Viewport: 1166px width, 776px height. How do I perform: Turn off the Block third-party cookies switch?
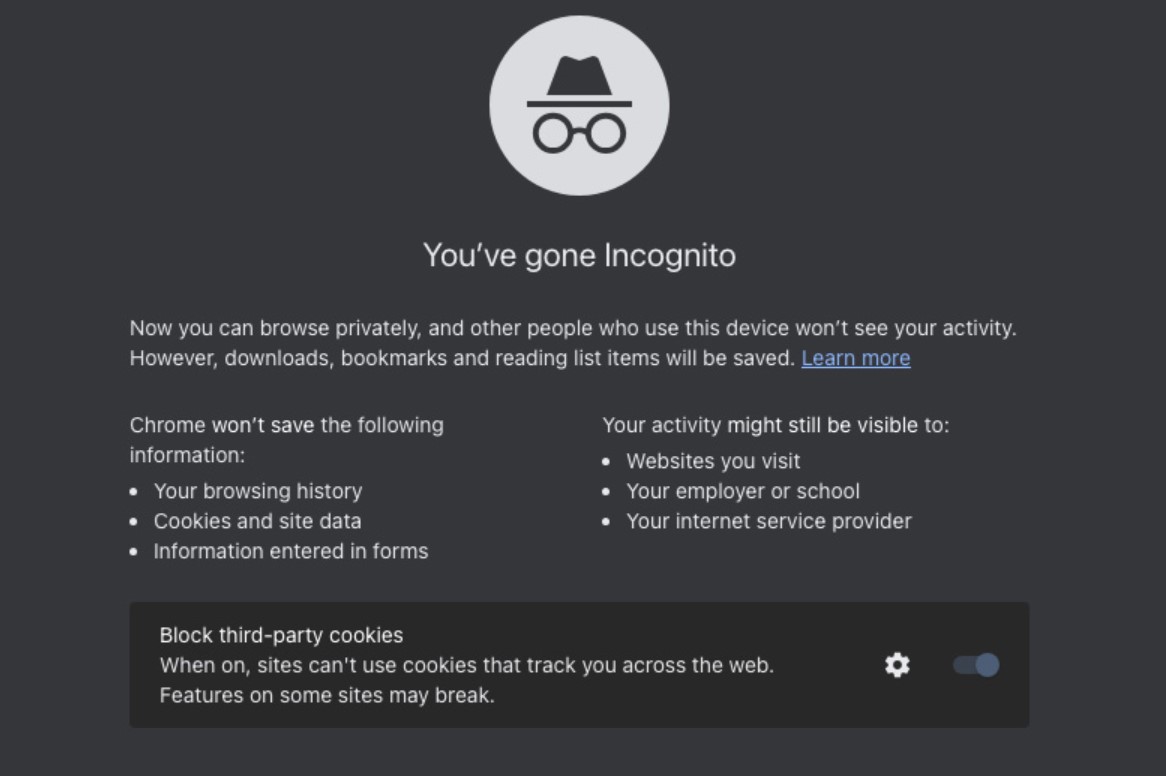976,665
